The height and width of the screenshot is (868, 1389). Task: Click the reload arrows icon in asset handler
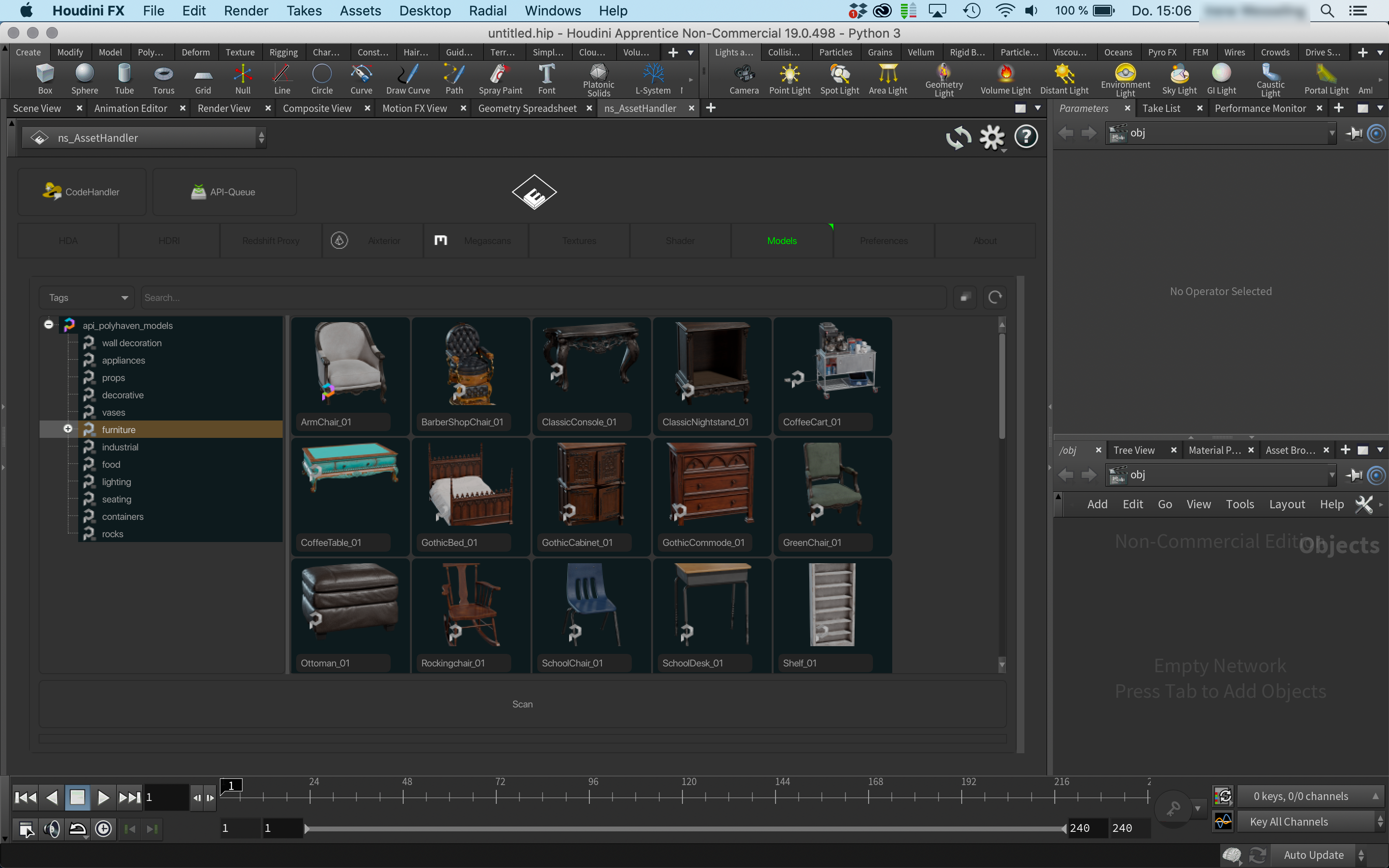[x=958, y=137]
